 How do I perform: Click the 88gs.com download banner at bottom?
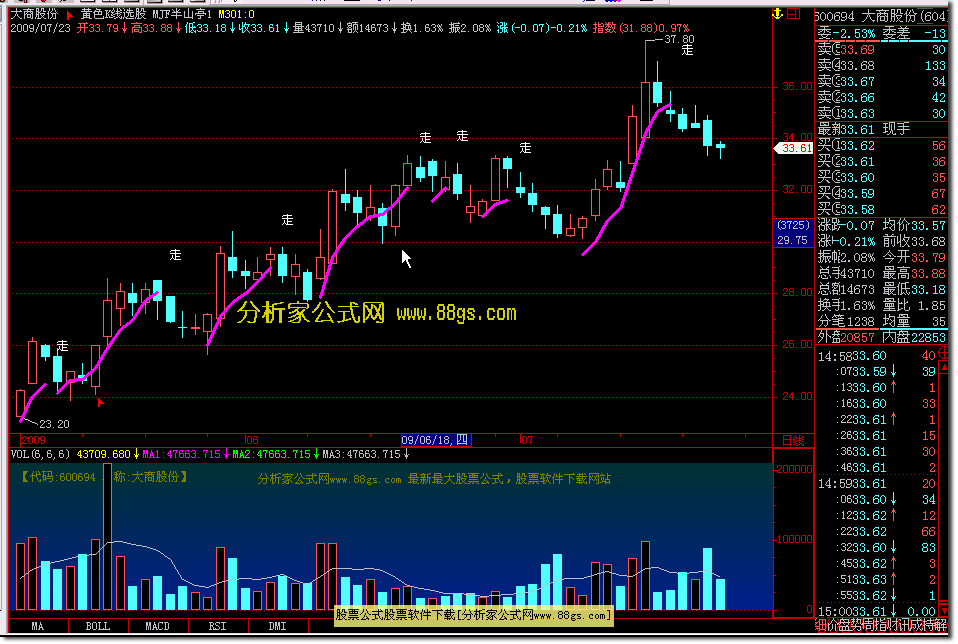click(474, 615)
